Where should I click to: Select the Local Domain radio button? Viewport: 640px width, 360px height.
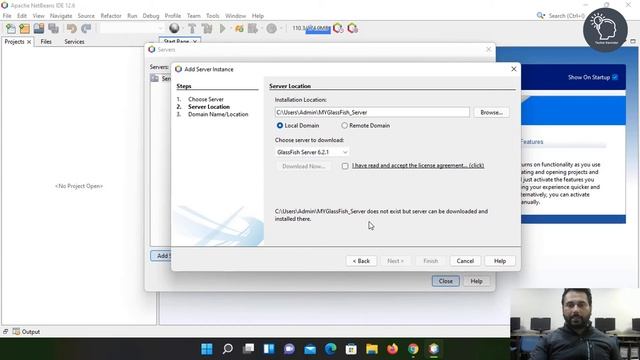(280, 126)
